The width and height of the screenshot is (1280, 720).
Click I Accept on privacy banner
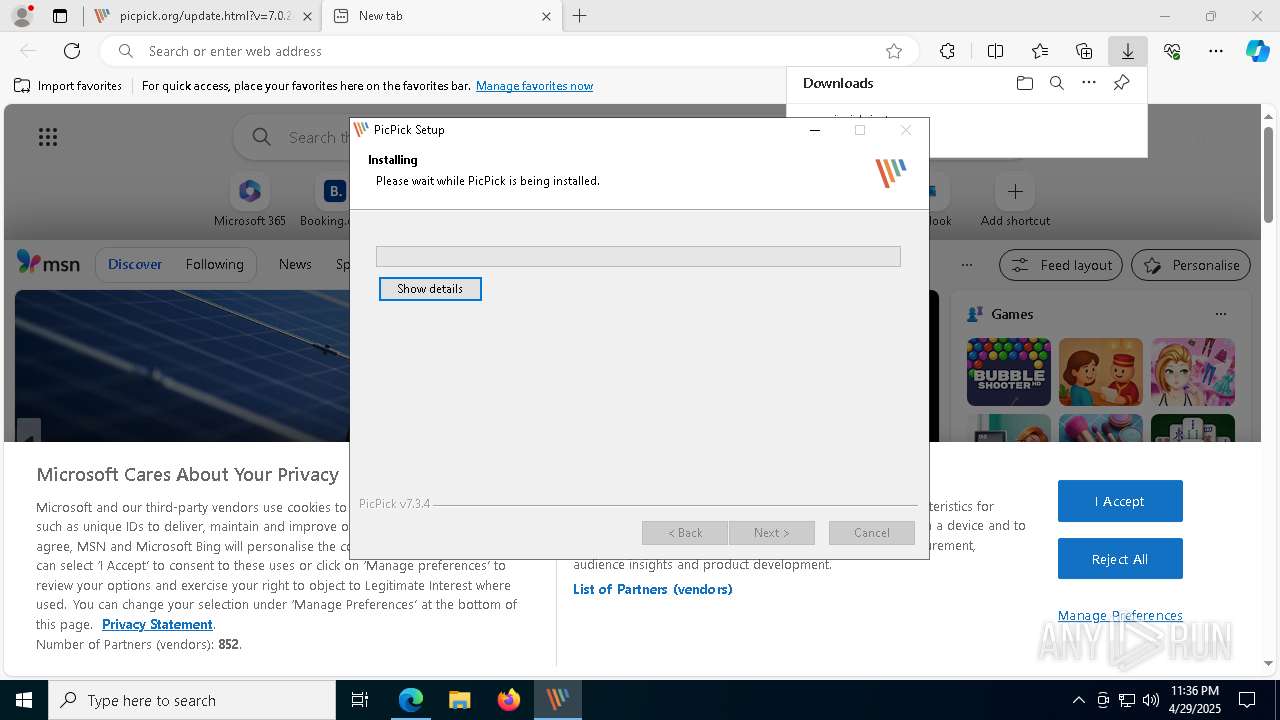(1120, 501)
